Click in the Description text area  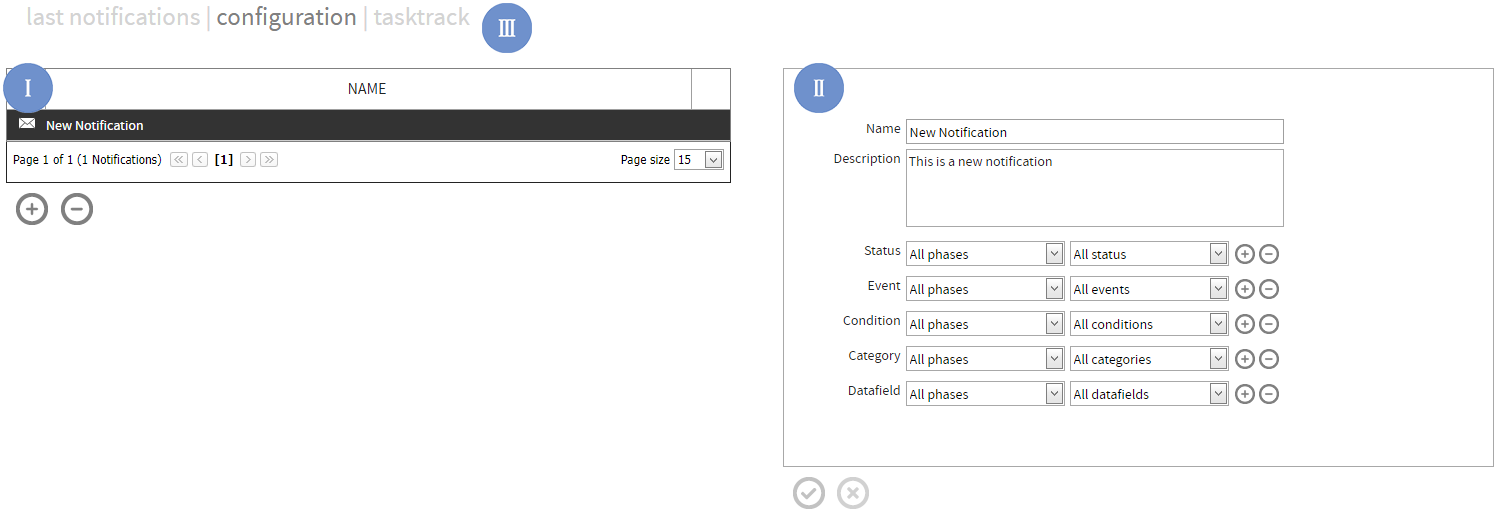coord(1094,188)
